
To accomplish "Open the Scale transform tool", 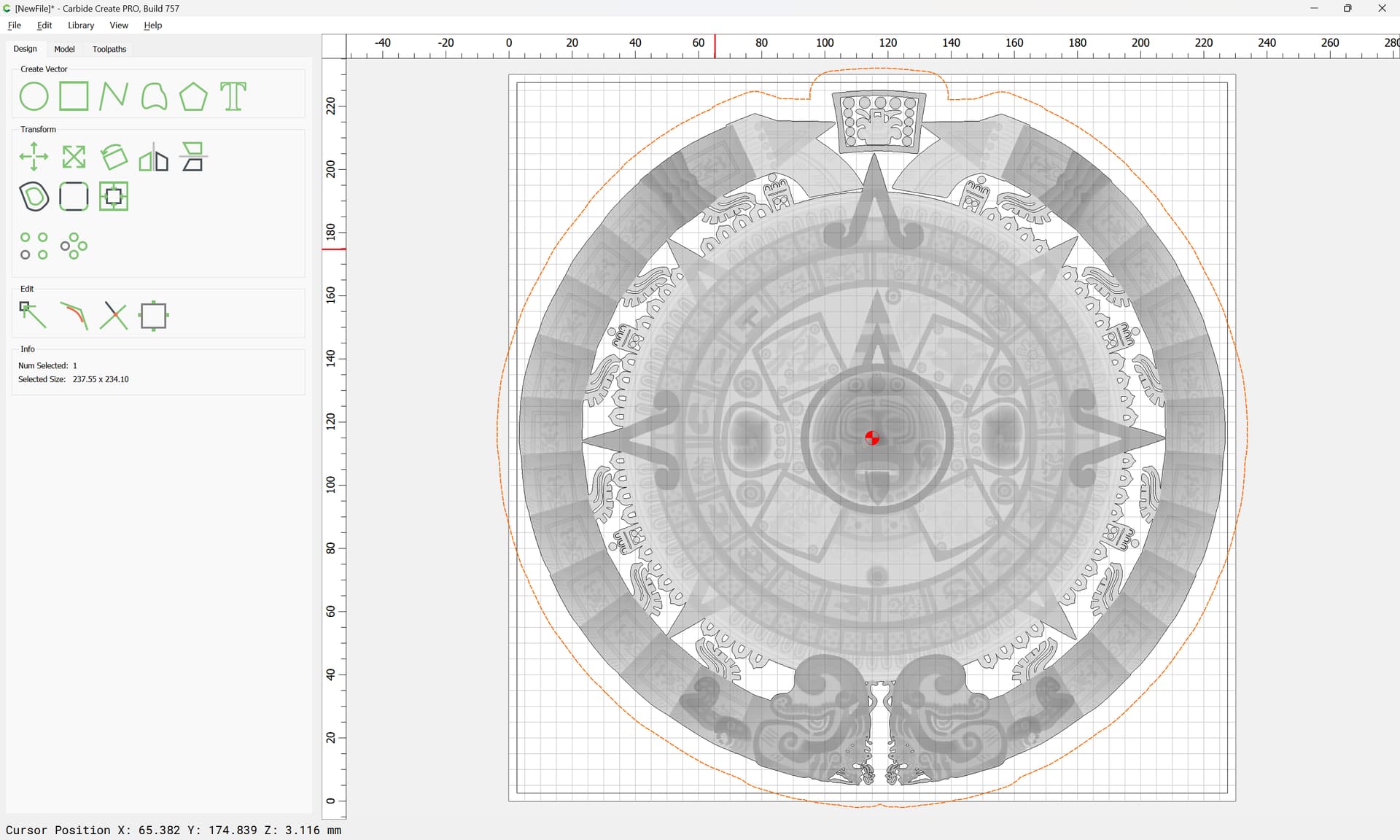I will coord(74,157).
